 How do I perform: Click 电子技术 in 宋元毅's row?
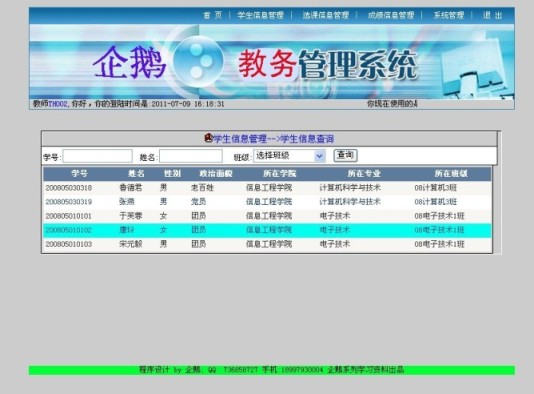[334, 244]
